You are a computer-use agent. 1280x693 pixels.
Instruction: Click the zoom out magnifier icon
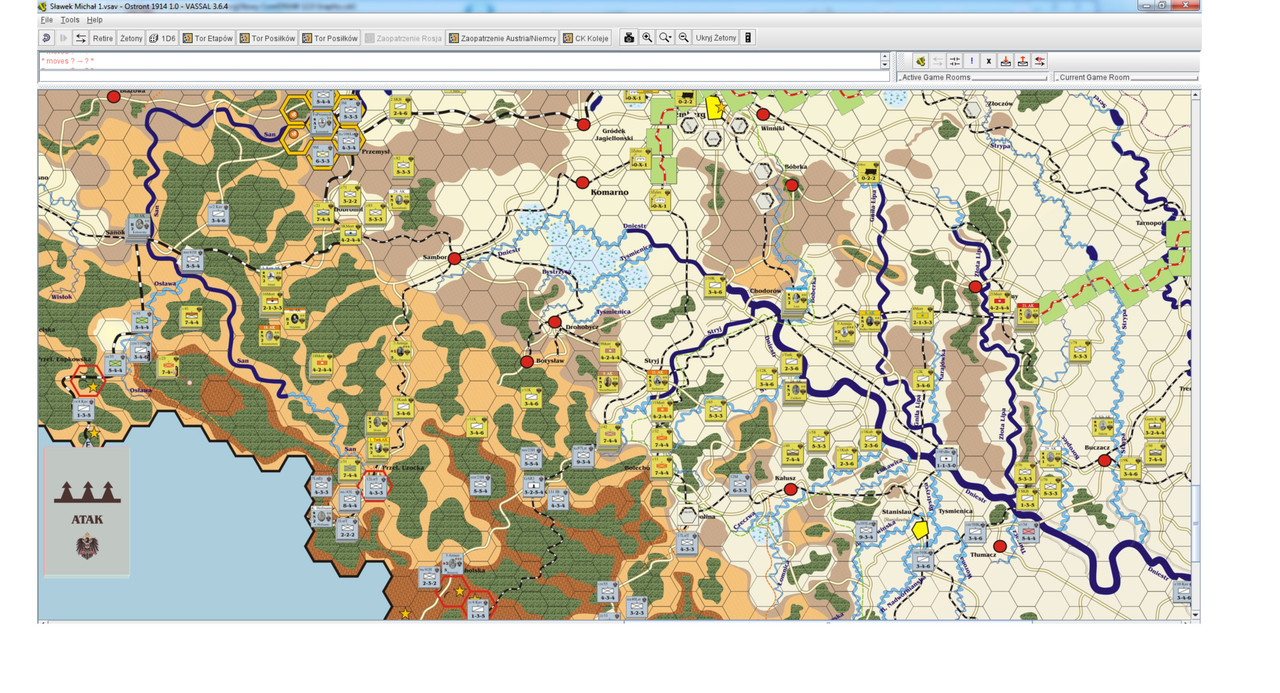pos(684,38)
